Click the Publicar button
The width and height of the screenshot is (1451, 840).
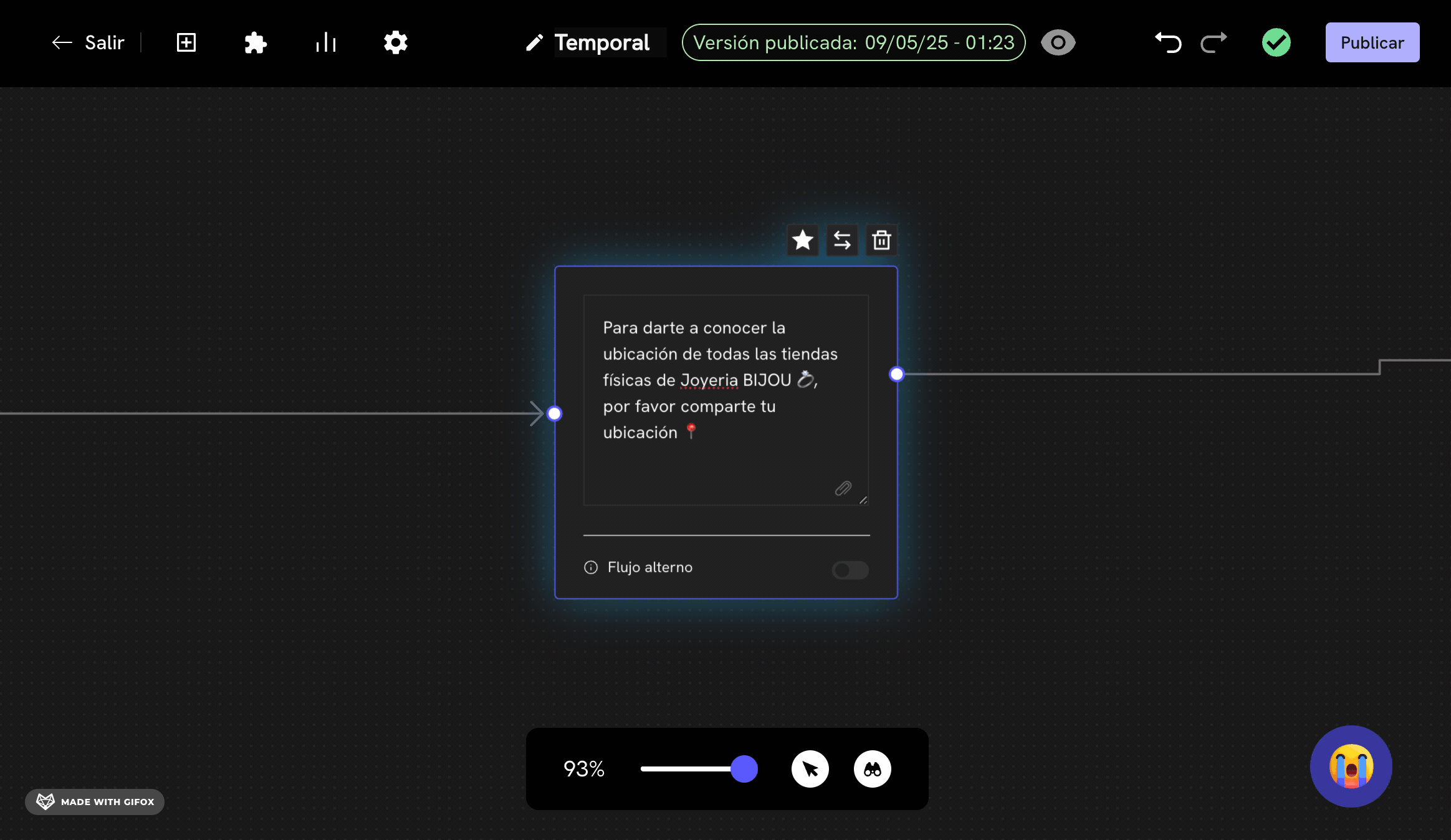coord(1372,42)
